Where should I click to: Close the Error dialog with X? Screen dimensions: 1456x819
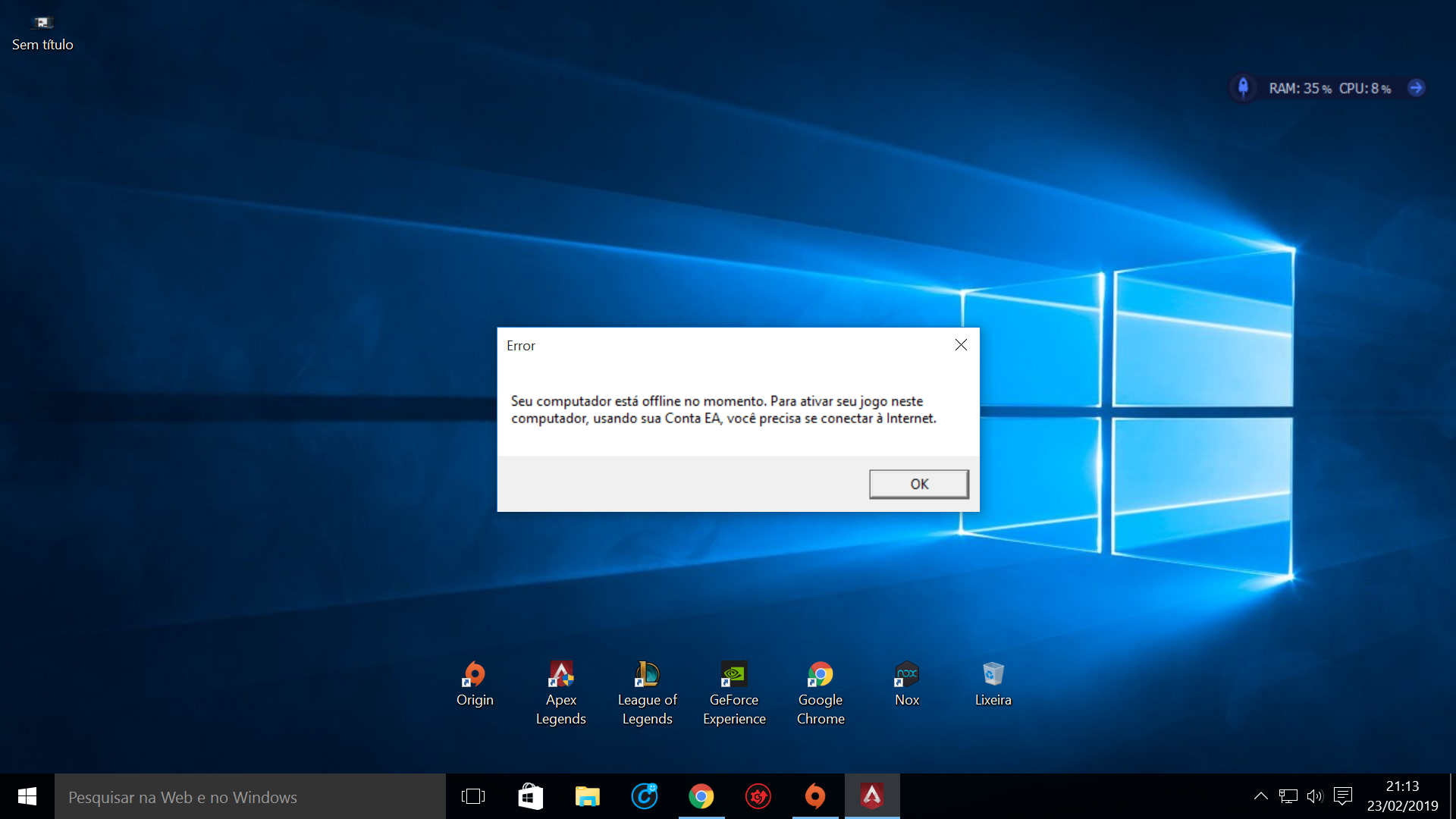[961, 345]
